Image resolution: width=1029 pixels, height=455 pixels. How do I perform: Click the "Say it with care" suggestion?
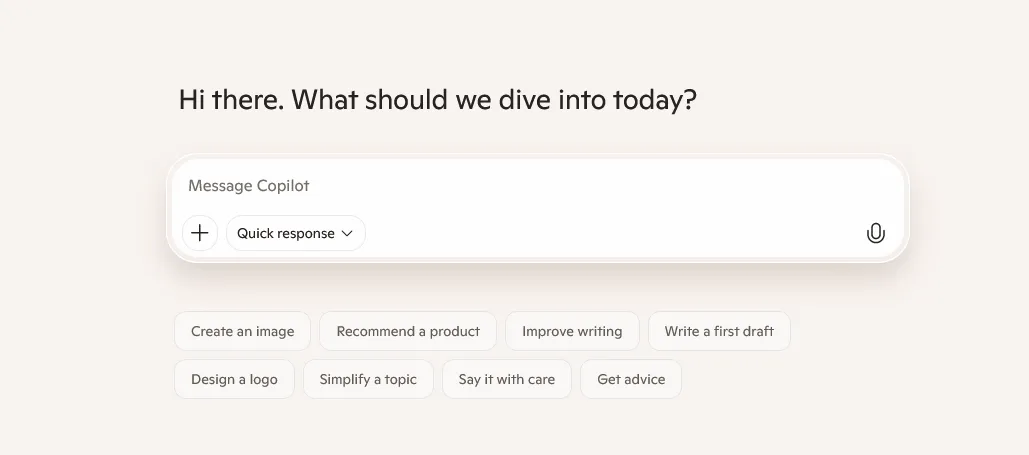pyautogui.click(x=506, y=379)
